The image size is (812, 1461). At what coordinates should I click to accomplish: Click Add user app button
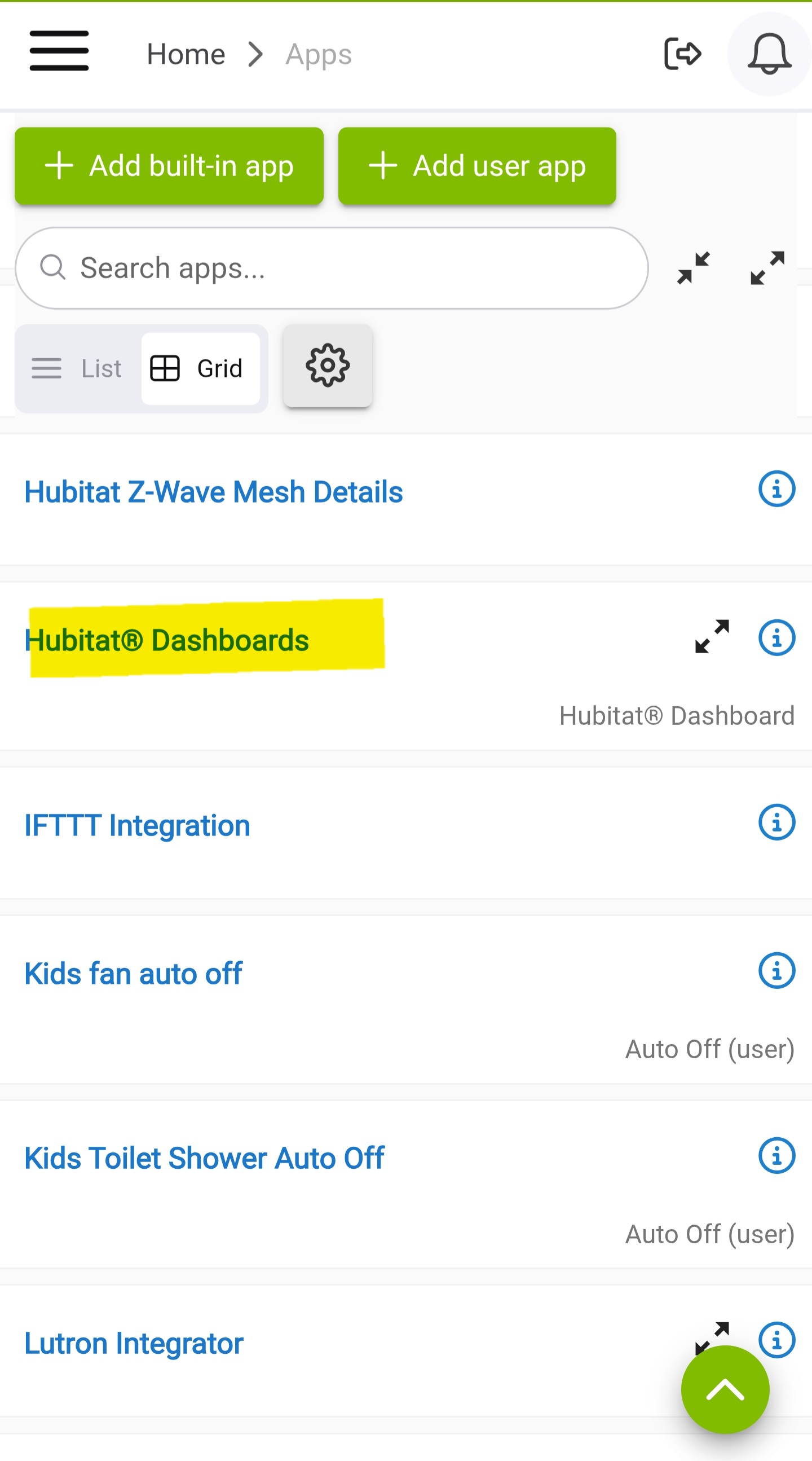[x=477, y=166]
